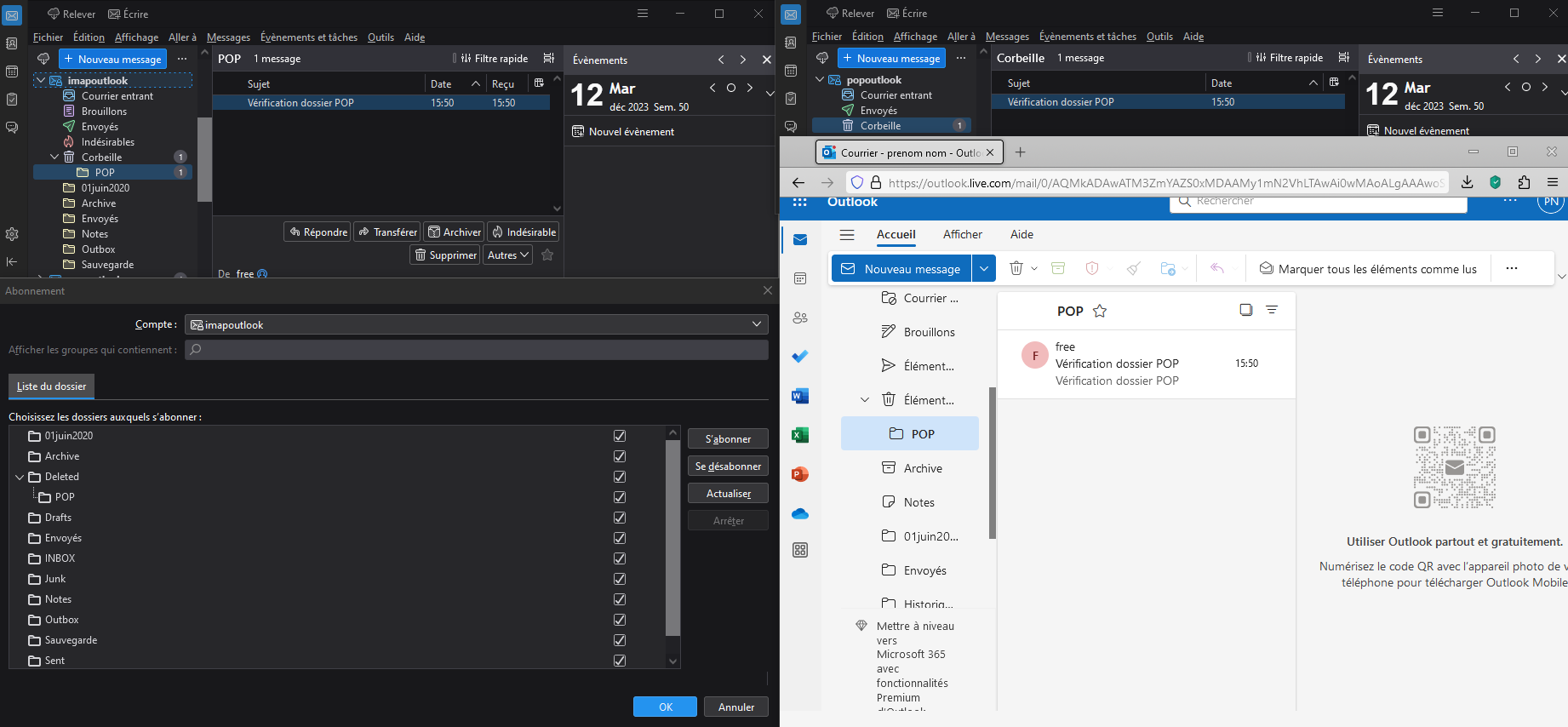The image size is (1568, 727).
Task: Open the Messages menu in left Thunderbird
Action: point(228,37)
